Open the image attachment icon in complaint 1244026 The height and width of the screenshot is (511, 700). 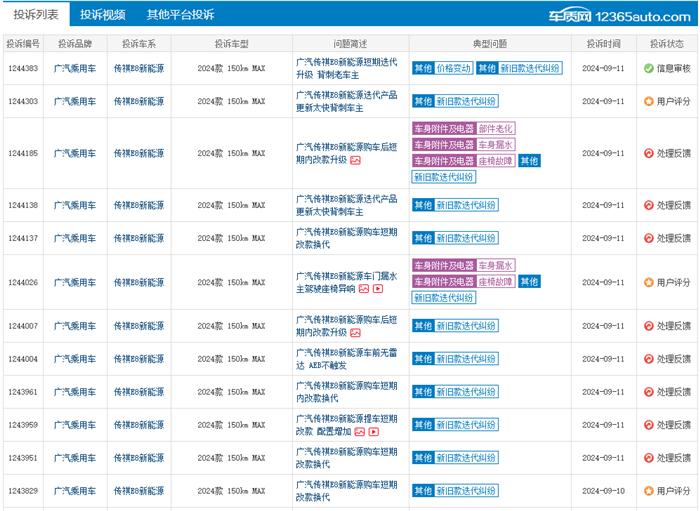click(364, 289)
